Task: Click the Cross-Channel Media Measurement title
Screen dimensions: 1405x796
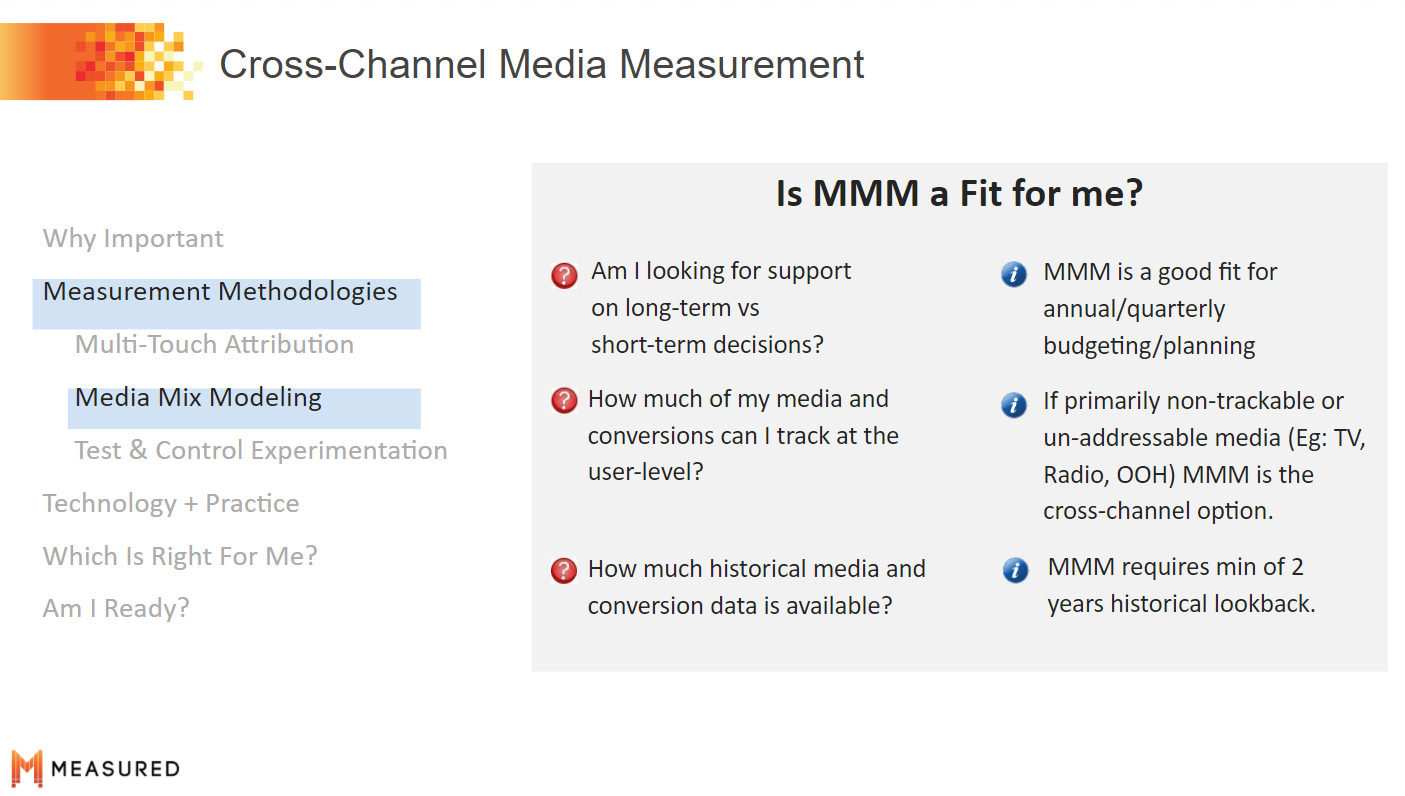Action: 542,64
